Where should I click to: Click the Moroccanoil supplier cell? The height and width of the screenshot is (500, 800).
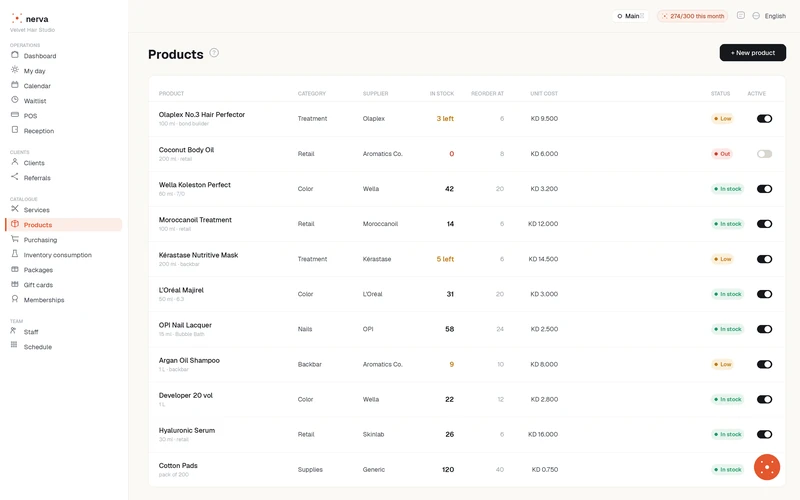coord(380,224)
